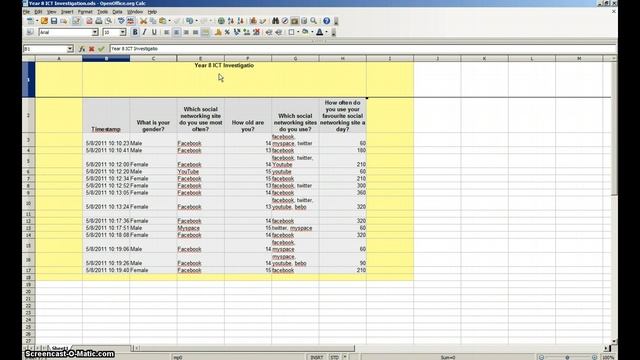This screenshot has height=360, width=640.
Task: Click the formula input line
Action: 362,49
